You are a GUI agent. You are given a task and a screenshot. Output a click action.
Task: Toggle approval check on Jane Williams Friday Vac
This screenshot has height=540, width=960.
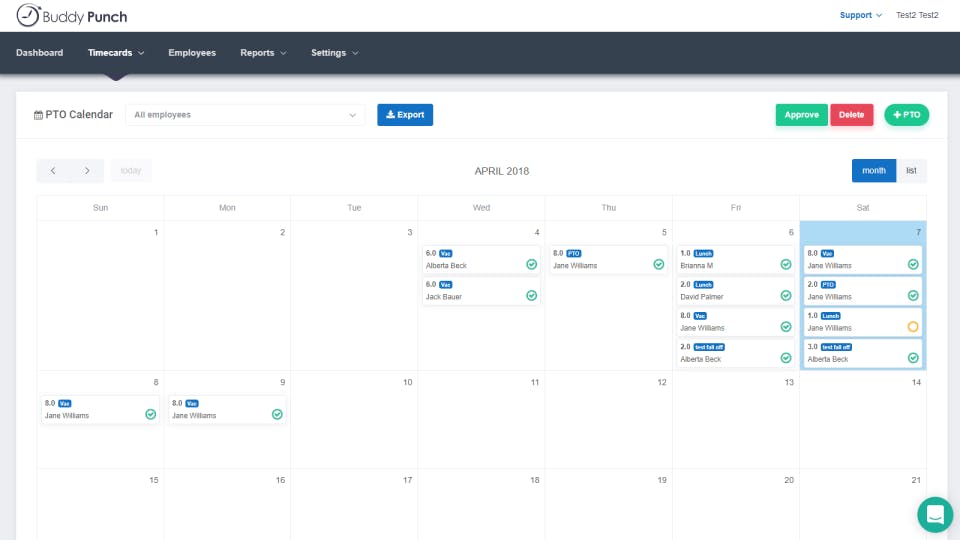tap(786, 327)
